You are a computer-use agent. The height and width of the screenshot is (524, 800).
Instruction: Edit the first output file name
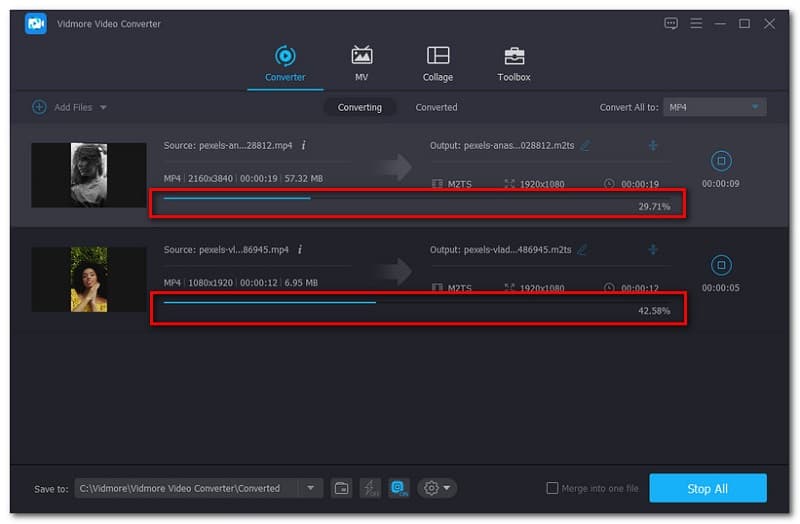click(x=585, y=146)
